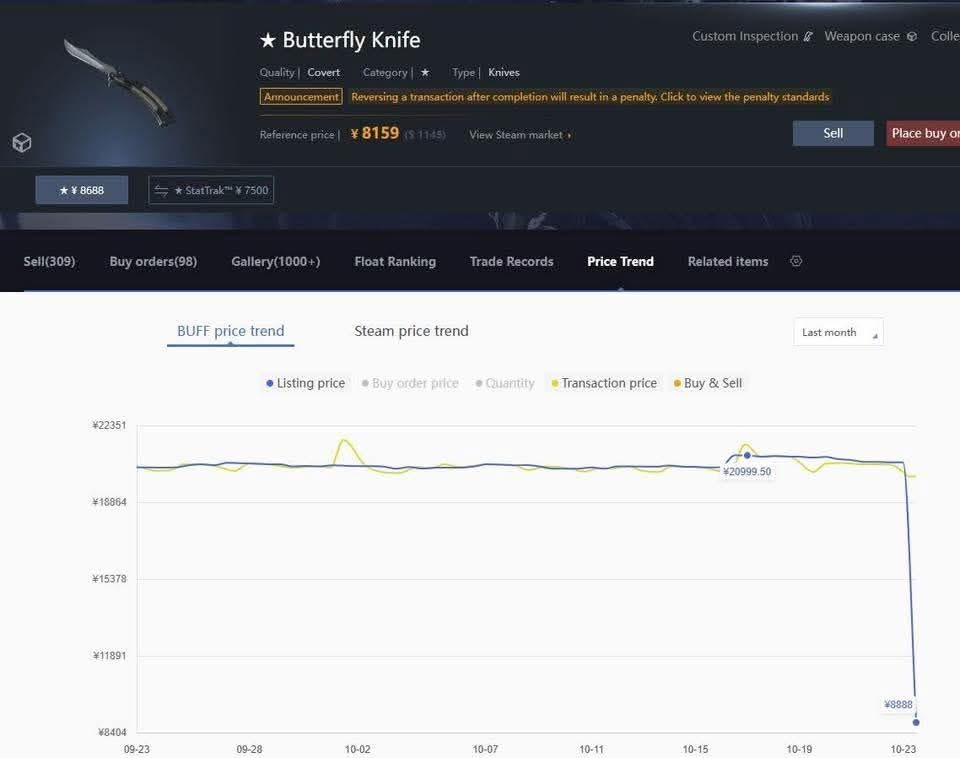Select the StatTrak ¥ 7500 variant button
Image resolution: width=960 pixels, height=758 pixels.
click(x=211, y=190)
